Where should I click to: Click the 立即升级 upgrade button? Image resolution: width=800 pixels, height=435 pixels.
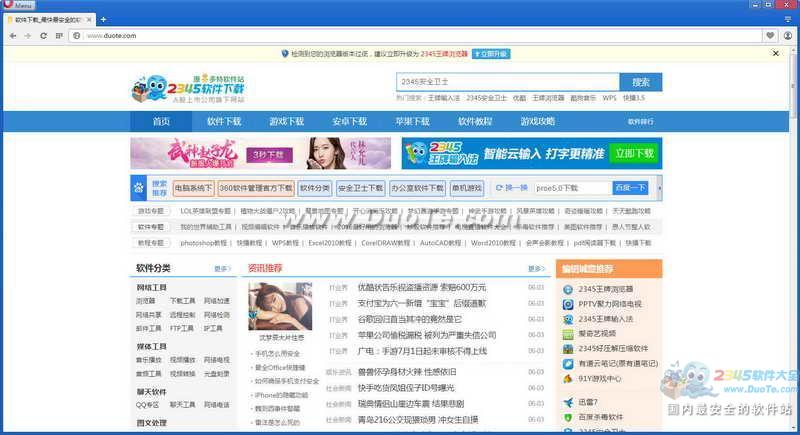[491, 54]
